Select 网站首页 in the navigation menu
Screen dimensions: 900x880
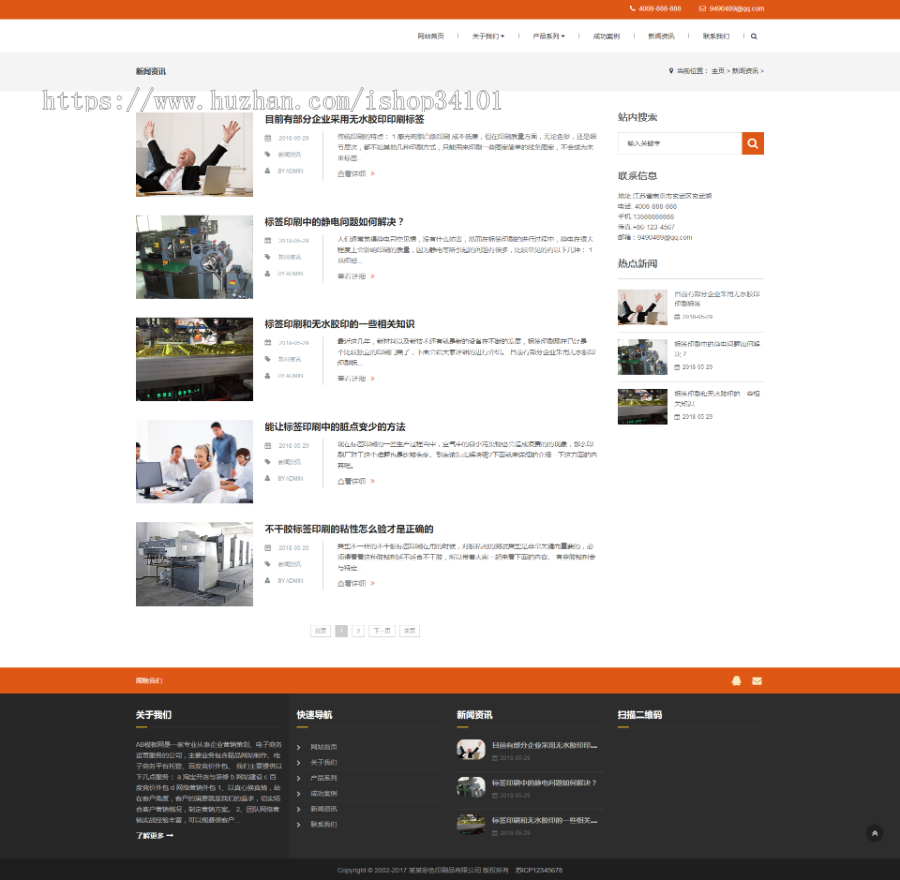click(430, 36)
